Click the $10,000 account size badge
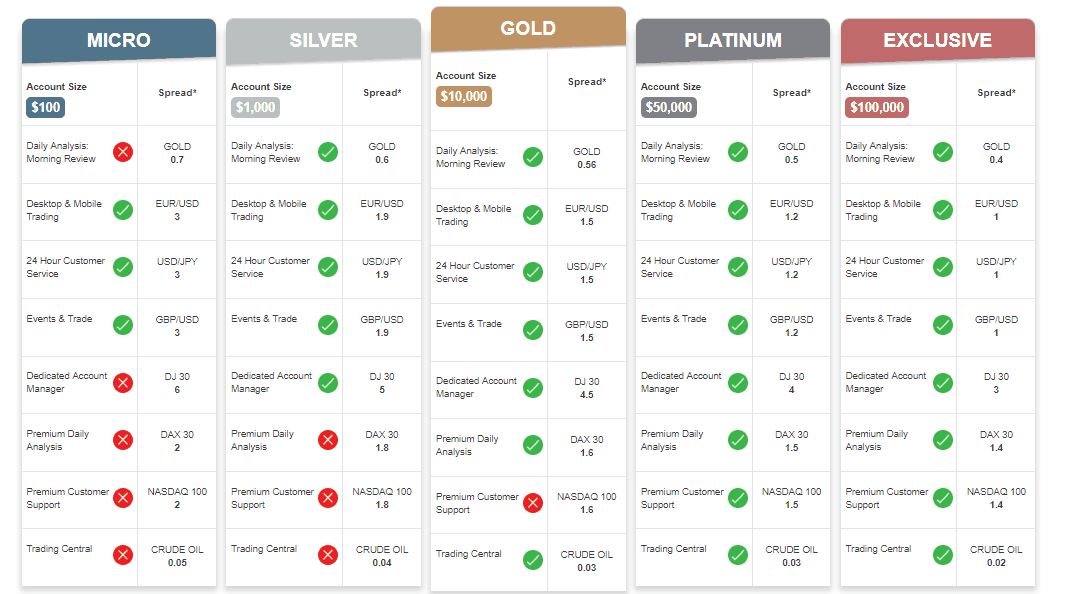This screenshot has height=594, width=1073. 464,96
